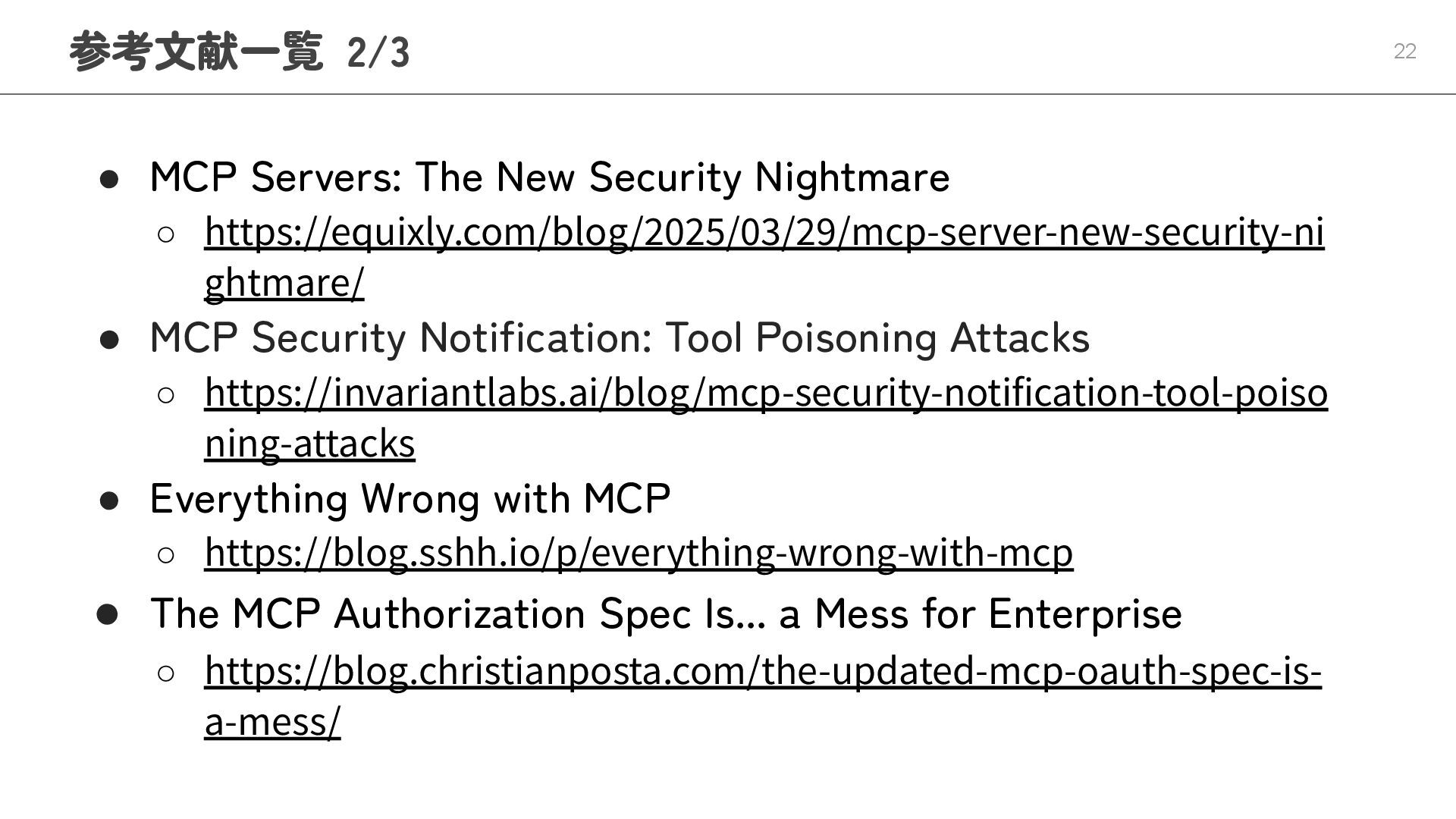Click the wrapped 'ghtmare/' link text
The height and width of the screenshot is (819, 1456).
284,283
